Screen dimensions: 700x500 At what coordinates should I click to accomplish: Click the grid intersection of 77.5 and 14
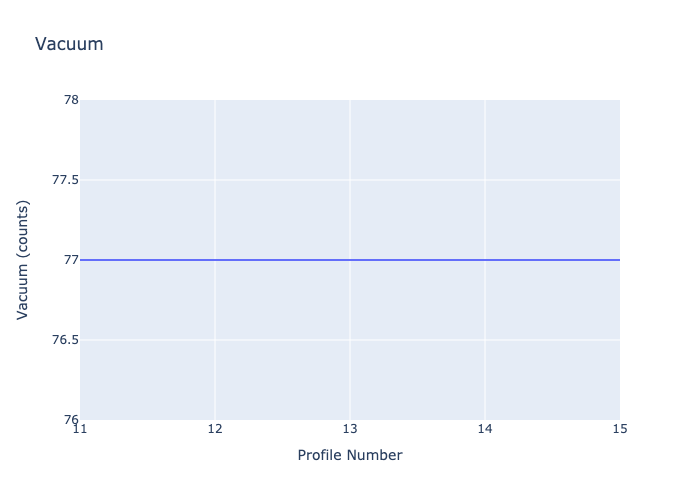coord(485,180)
